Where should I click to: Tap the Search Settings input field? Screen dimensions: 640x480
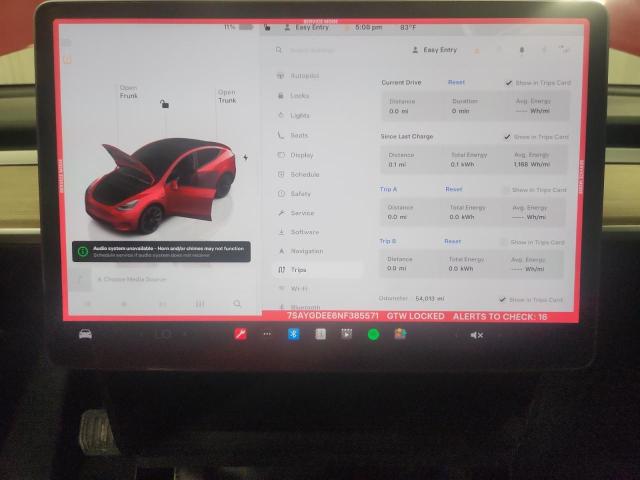click(x=312, y=50)
